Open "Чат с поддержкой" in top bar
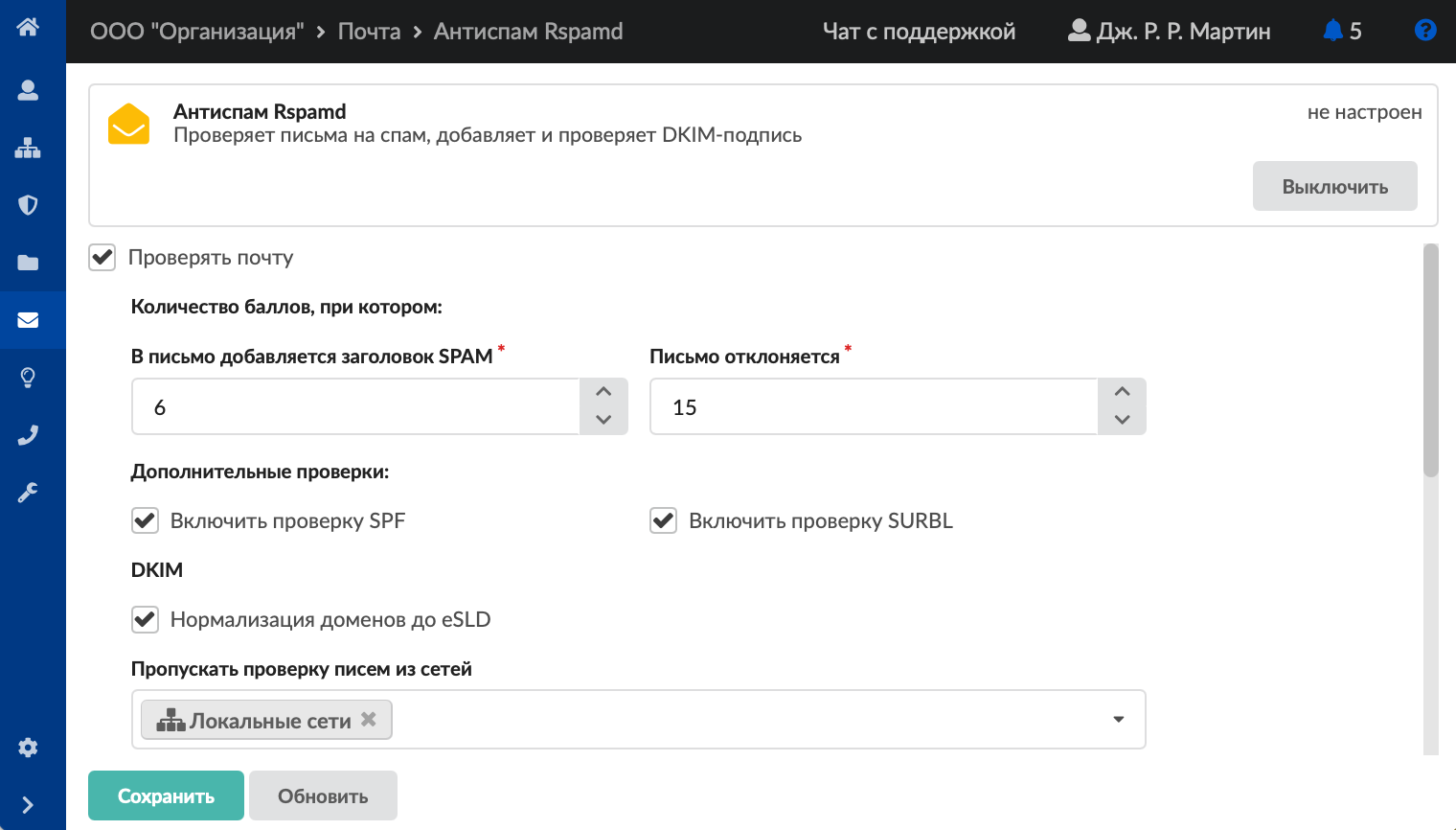1456x830 pixels. click(919, 32)
